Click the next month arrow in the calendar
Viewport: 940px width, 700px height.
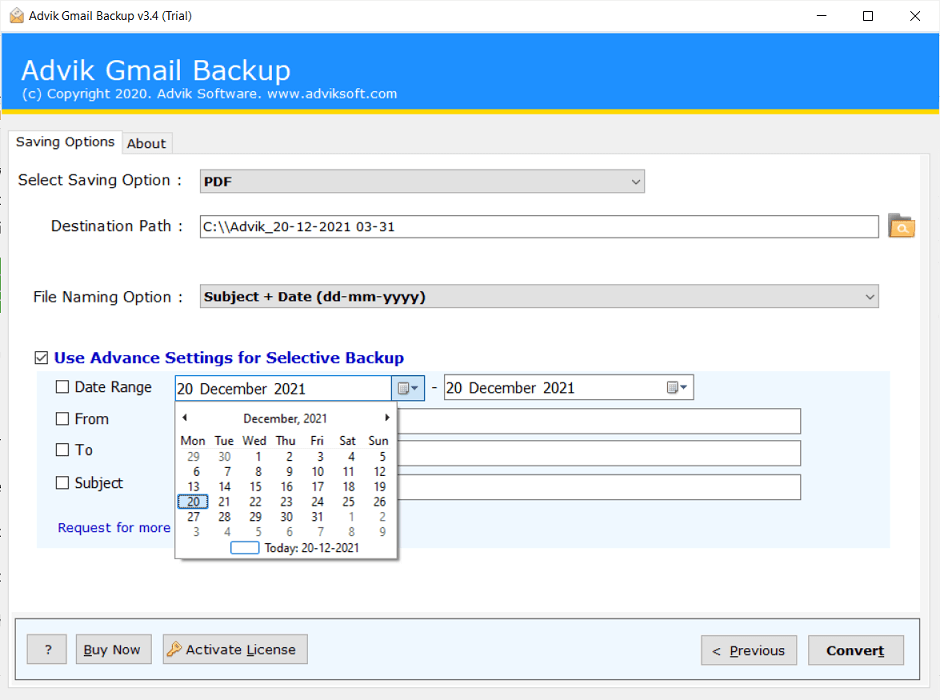tap(387, 418)
